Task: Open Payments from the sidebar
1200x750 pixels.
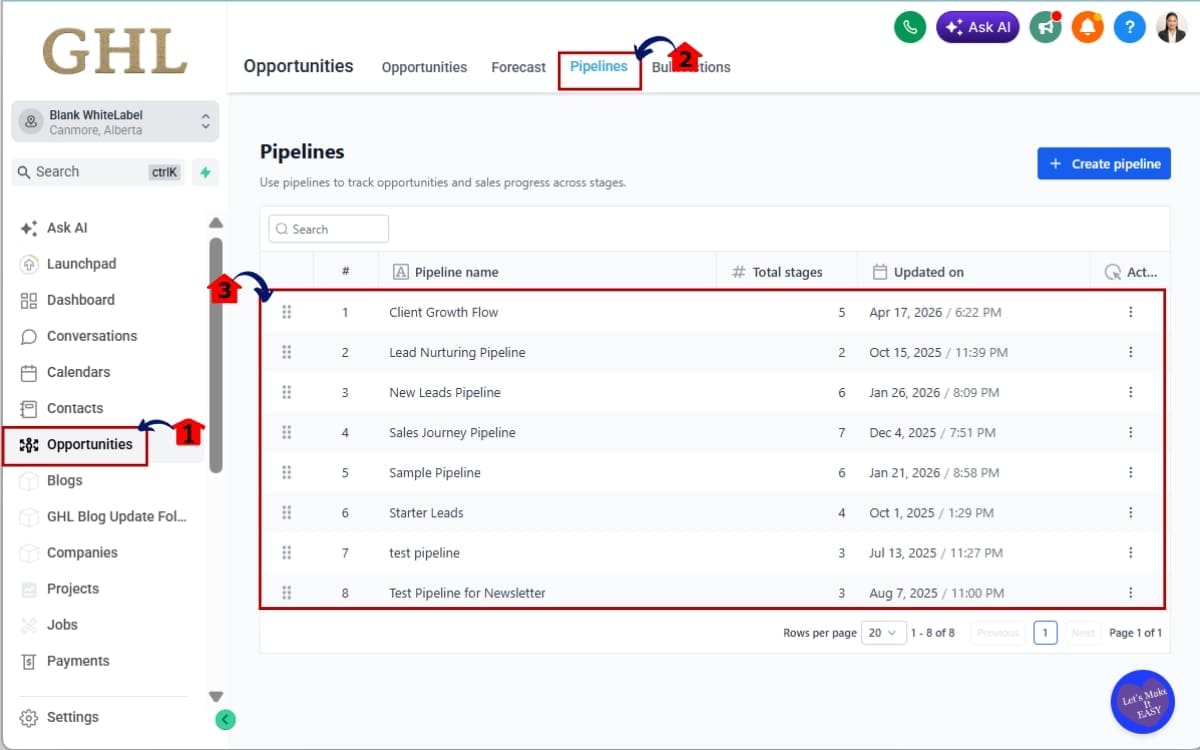Action: 78,660
